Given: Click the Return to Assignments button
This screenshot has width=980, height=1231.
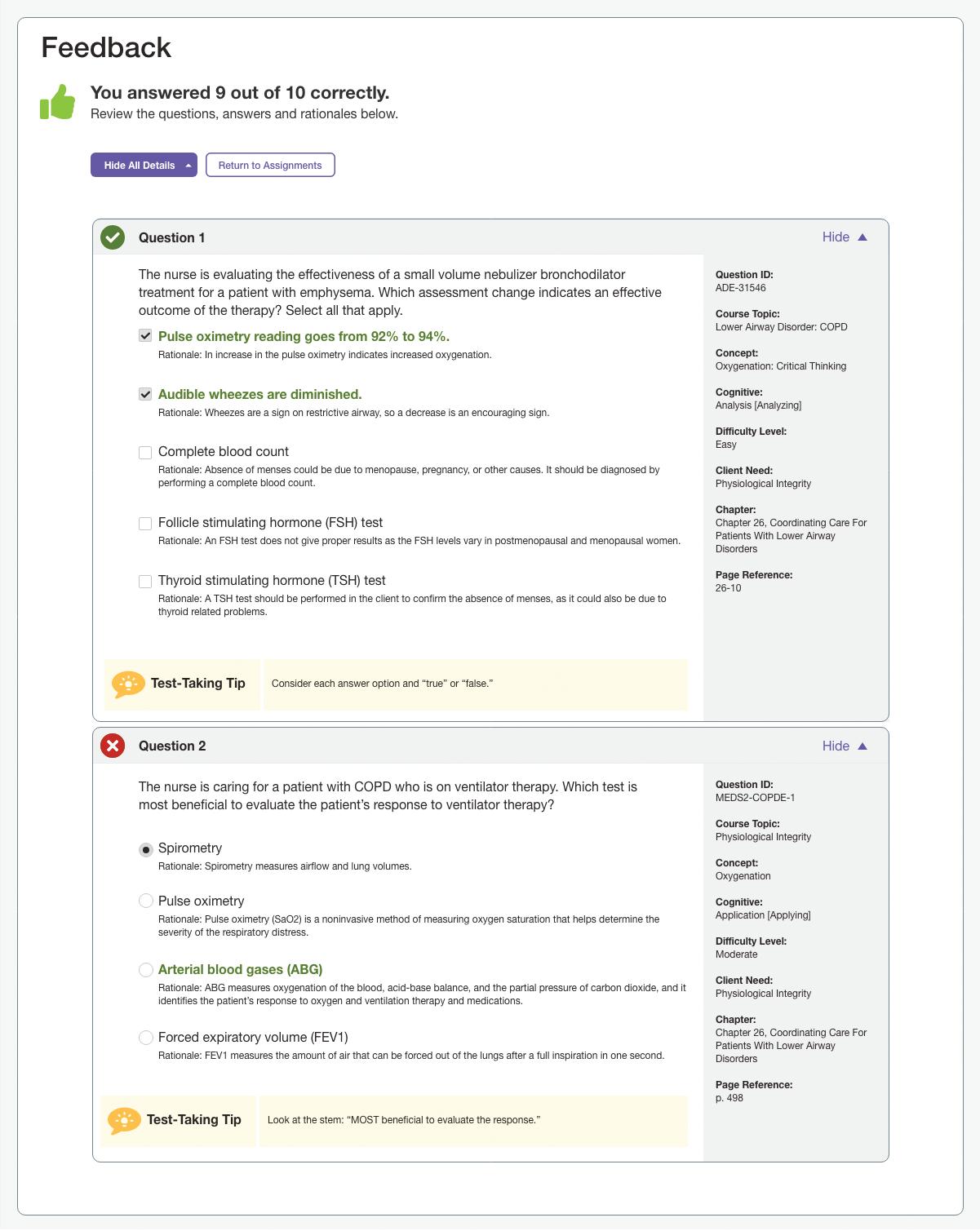Looking at the screenshot, I should pos(270,166).
